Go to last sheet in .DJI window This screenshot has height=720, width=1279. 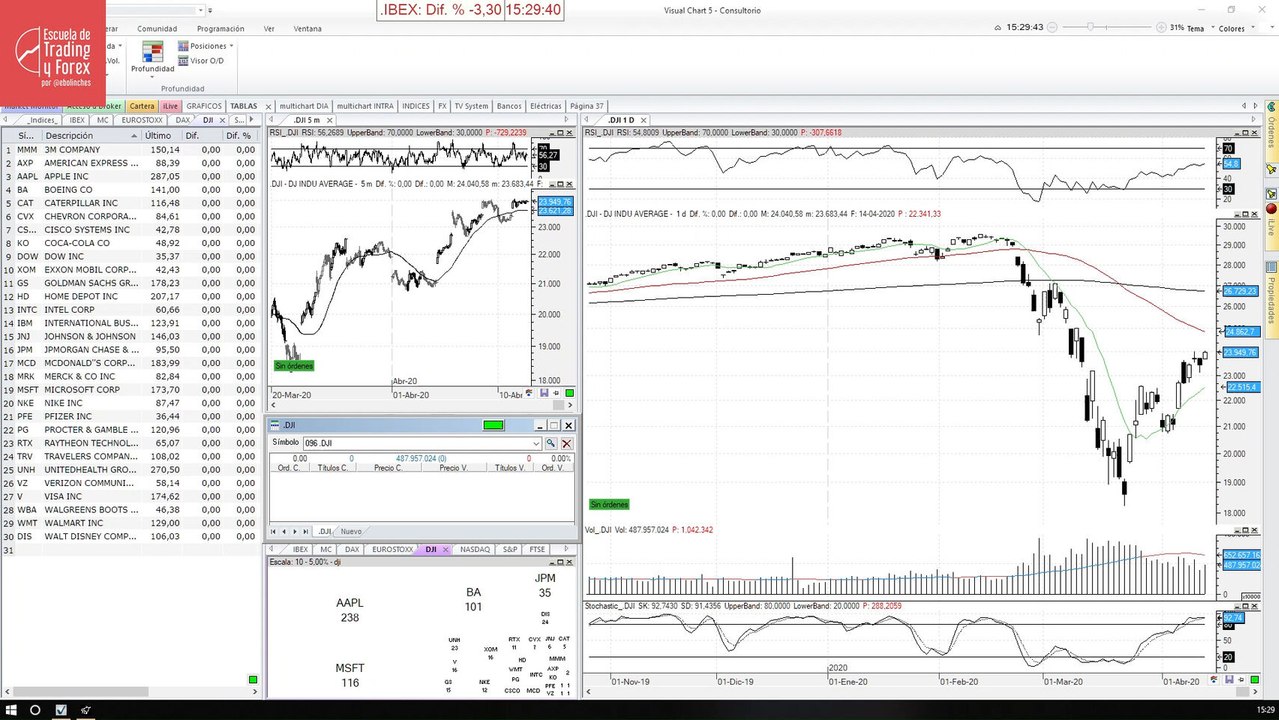304,532
